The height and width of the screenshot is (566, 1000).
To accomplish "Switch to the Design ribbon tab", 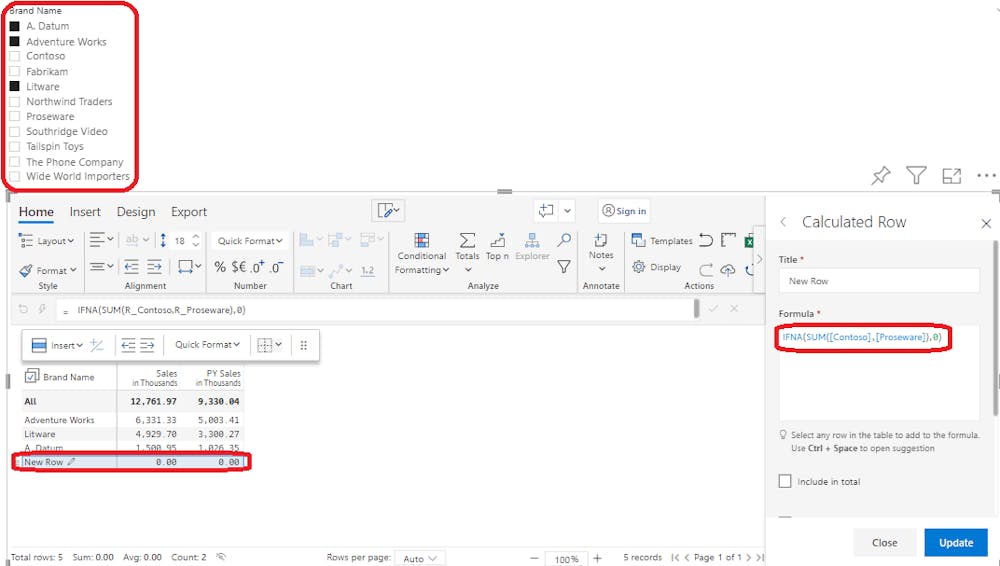I will 136,212.
